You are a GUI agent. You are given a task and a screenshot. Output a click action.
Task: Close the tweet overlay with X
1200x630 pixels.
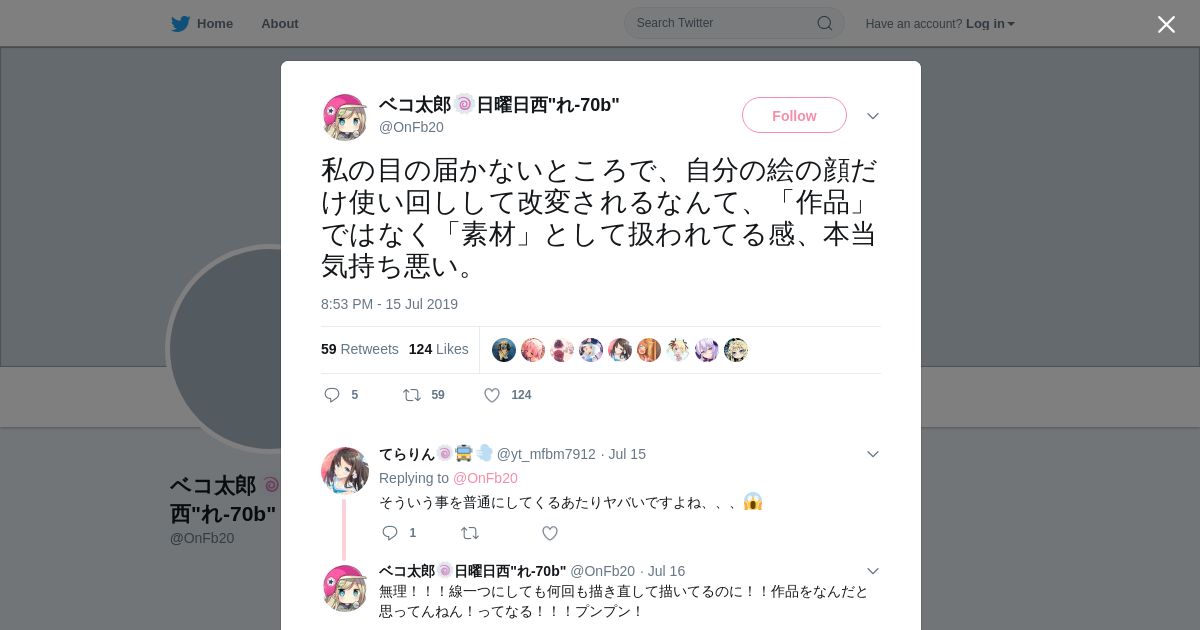click(1166, 24)
